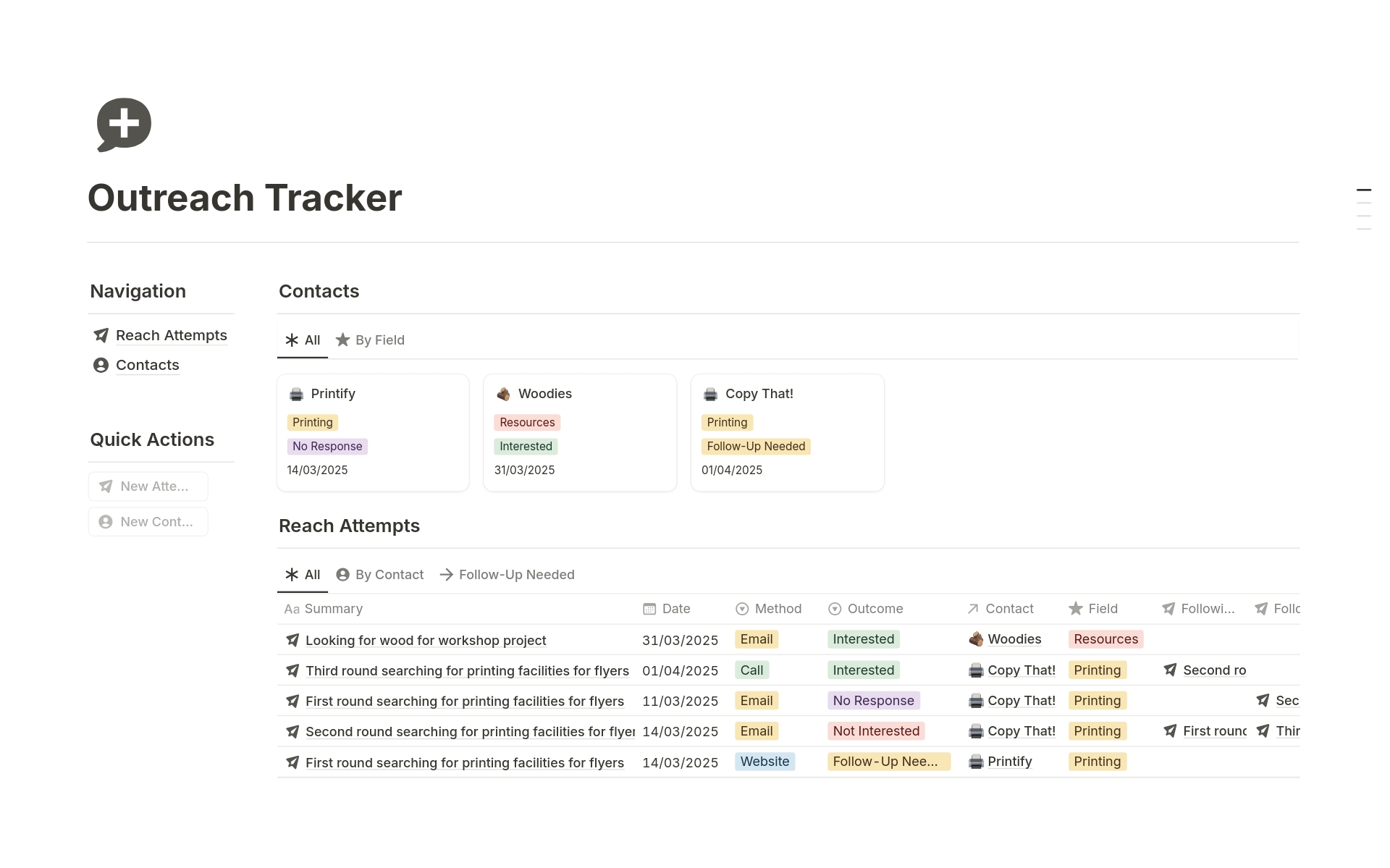Click person icon beside Contacts navigation link
Screen dimensions: 1390x868
coord(101,365)
